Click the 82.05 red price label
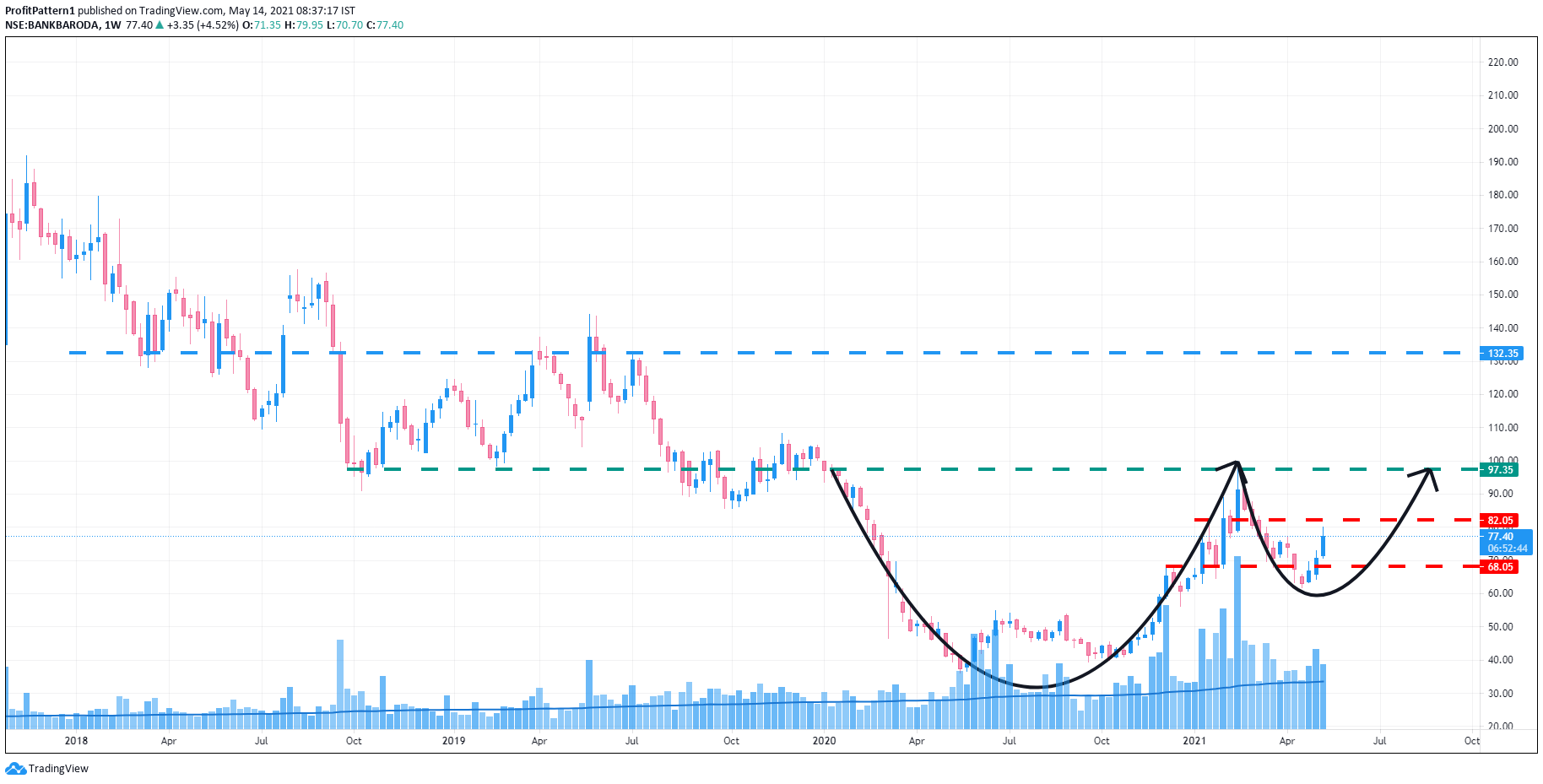The width and height of the screenshot is (1543, 784). (1500, 521)
